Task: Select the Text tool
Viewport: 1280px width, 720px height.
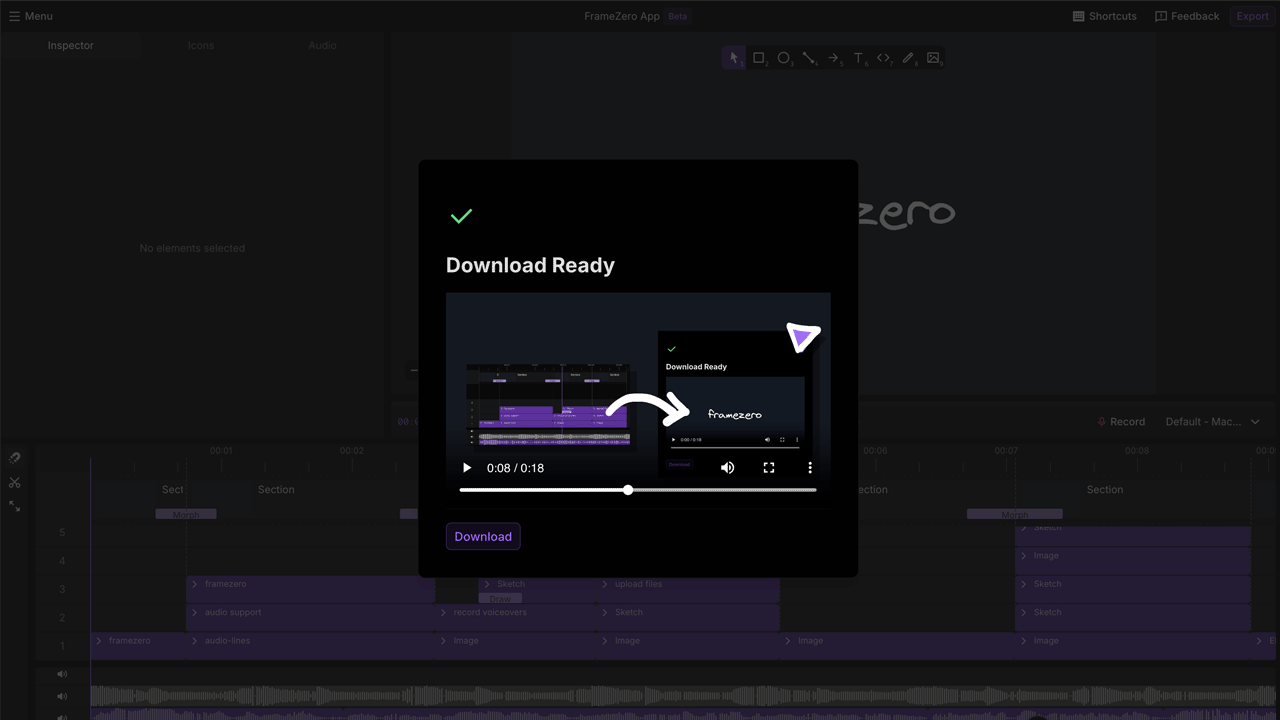Action: pyautogui.click(x=859, y=58)
